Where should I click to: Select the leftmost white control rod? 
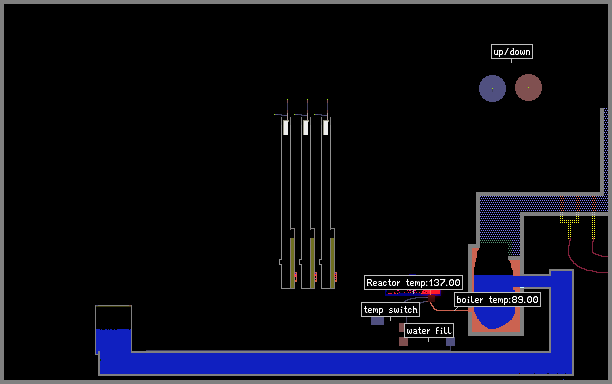pyautogui.click(x=286, y=127)
